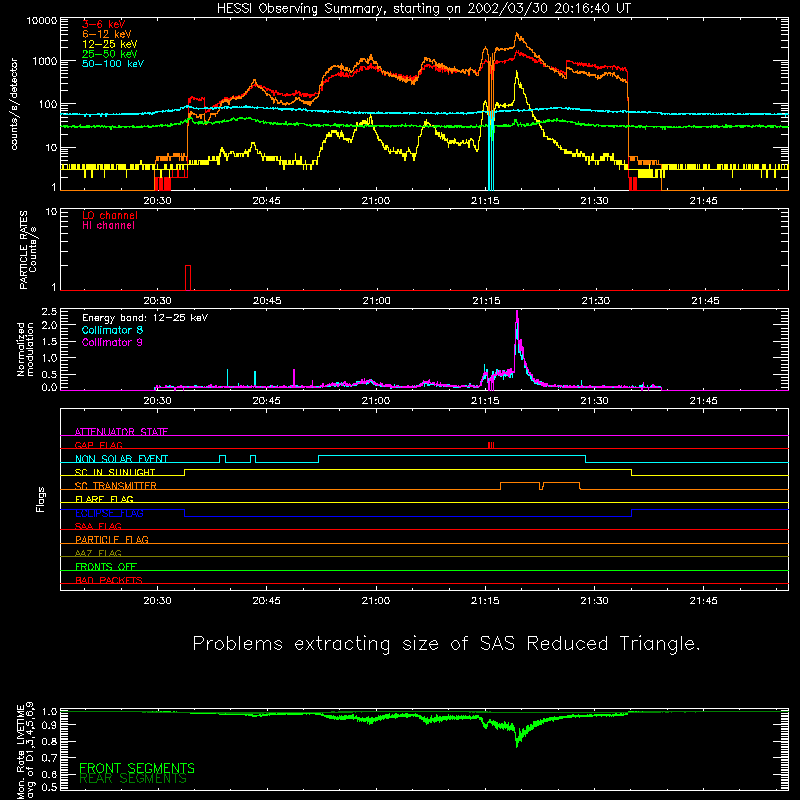Click the 'SC IN SUNLIGHT' flag label
The width and height of the screenshot is (800, 800).
click(115, 472)
